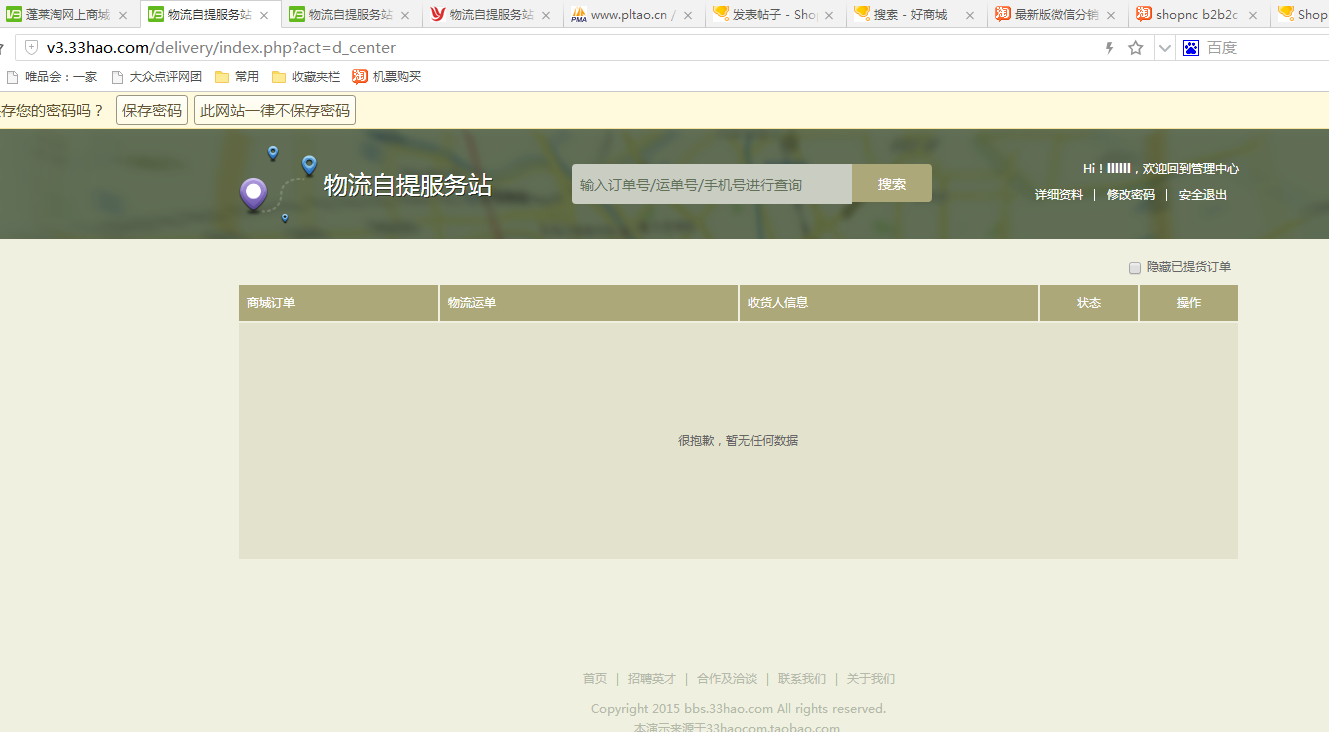Click the address bar URL
The width and height of the screenshot is (1329, 732).
pos(221,48)
